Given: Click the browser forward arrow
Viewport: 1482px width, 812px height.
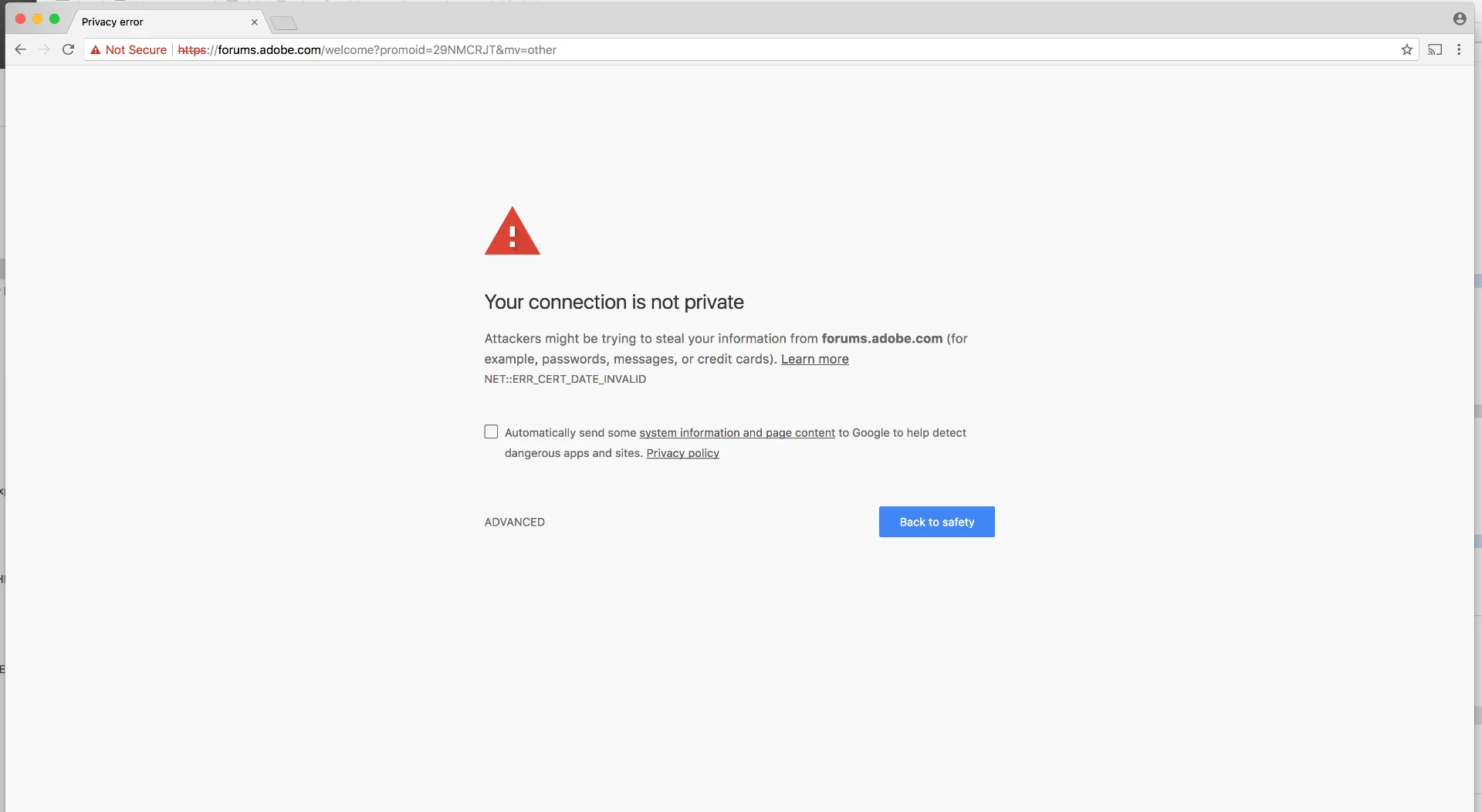Looking at the screenshot, I should pyautogui.click(x=44, y=49).
